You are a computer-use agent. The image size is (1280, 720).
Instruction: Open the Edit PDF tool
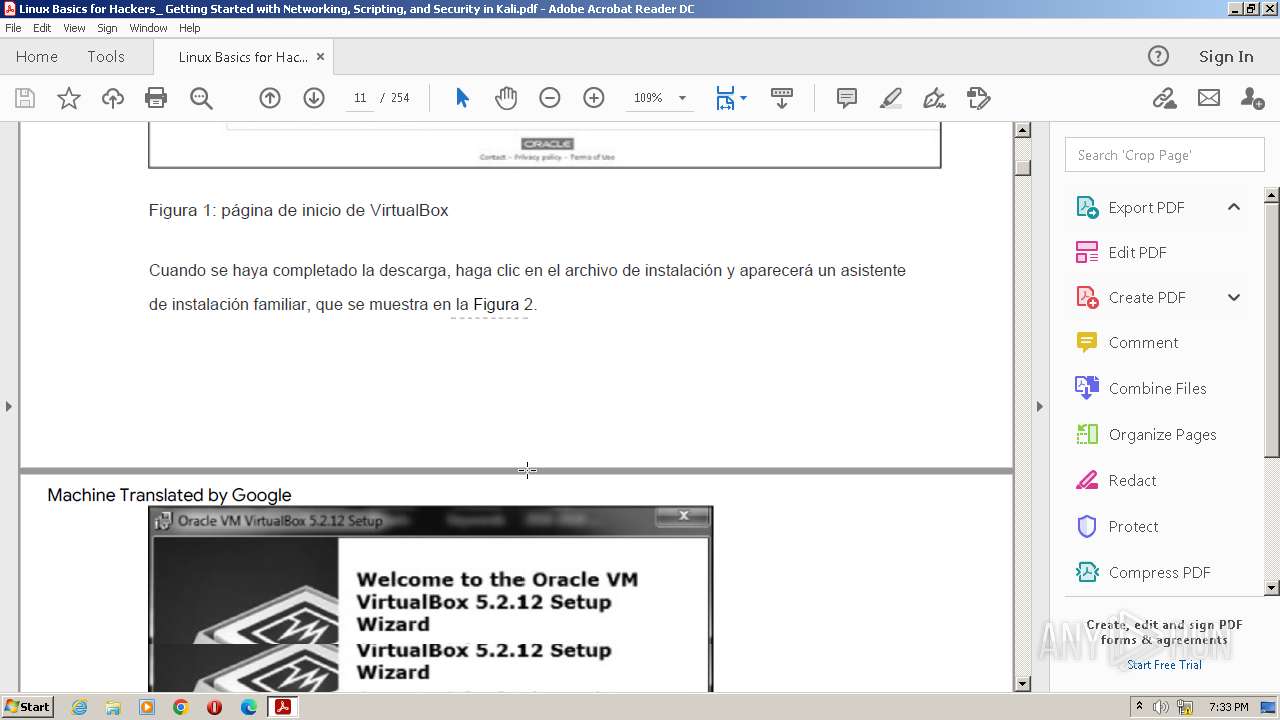1137,252
